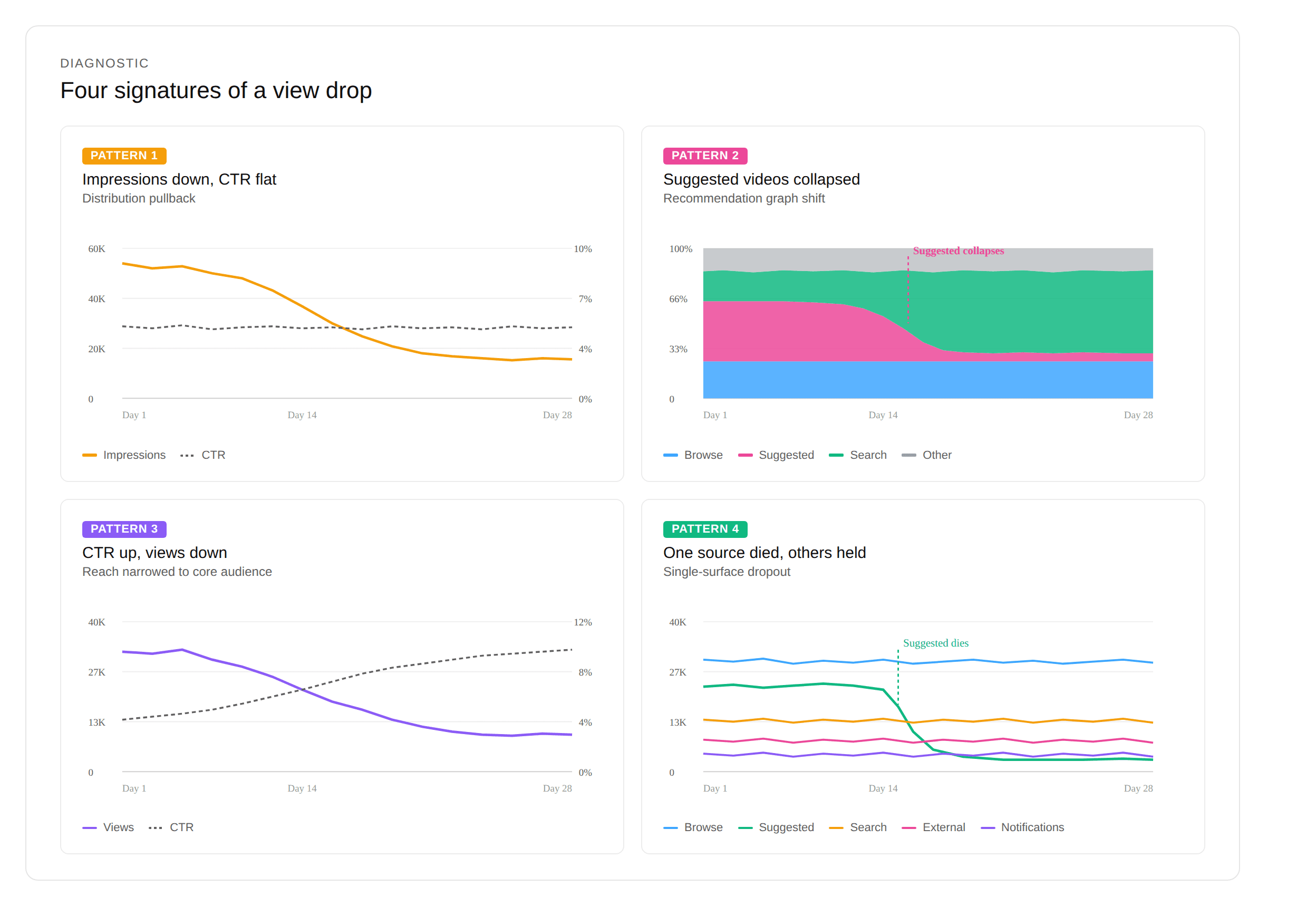Click the 'Suggested collapses' annotation label

point(958,250)
